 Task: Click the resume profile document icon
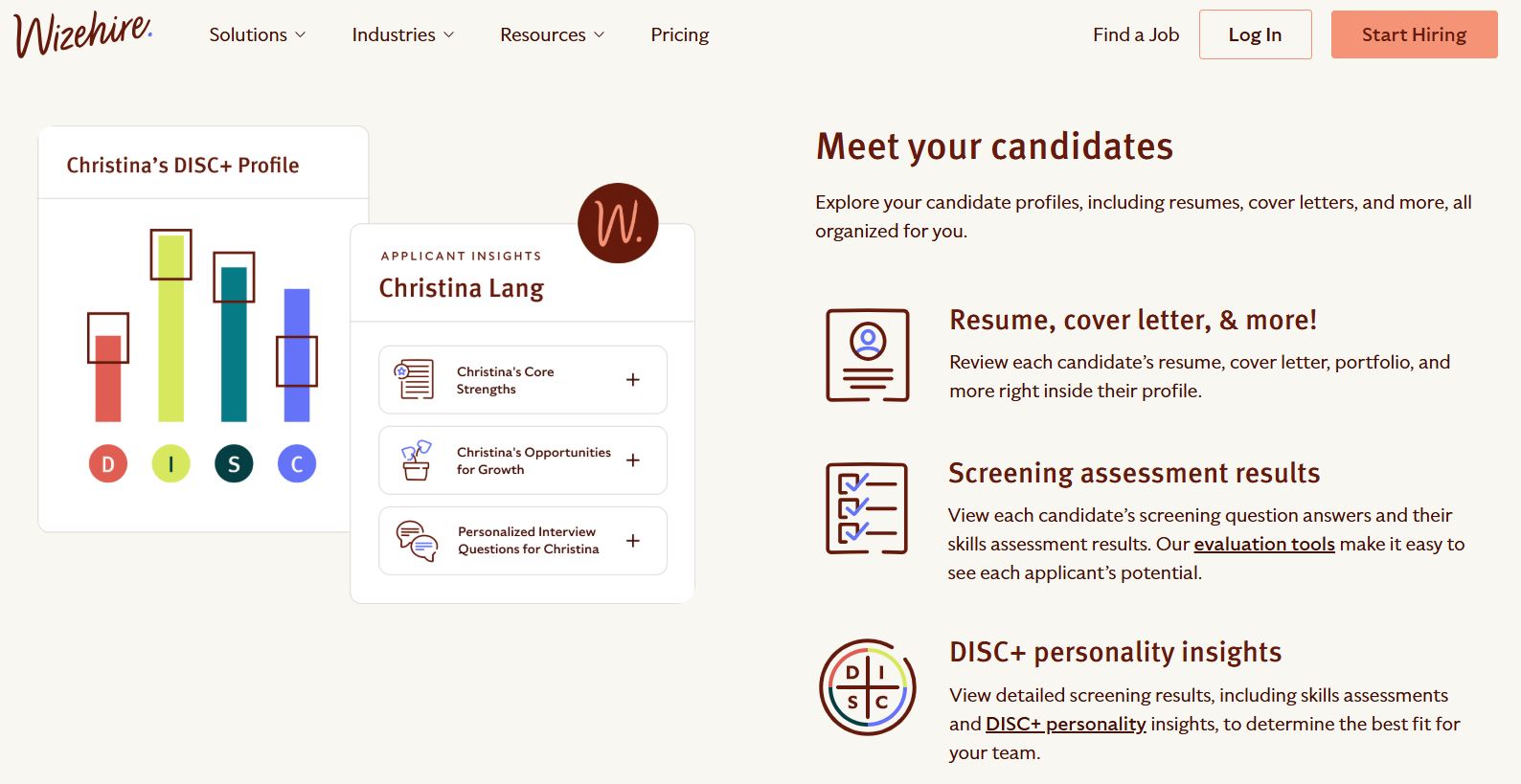coord(868,355)
